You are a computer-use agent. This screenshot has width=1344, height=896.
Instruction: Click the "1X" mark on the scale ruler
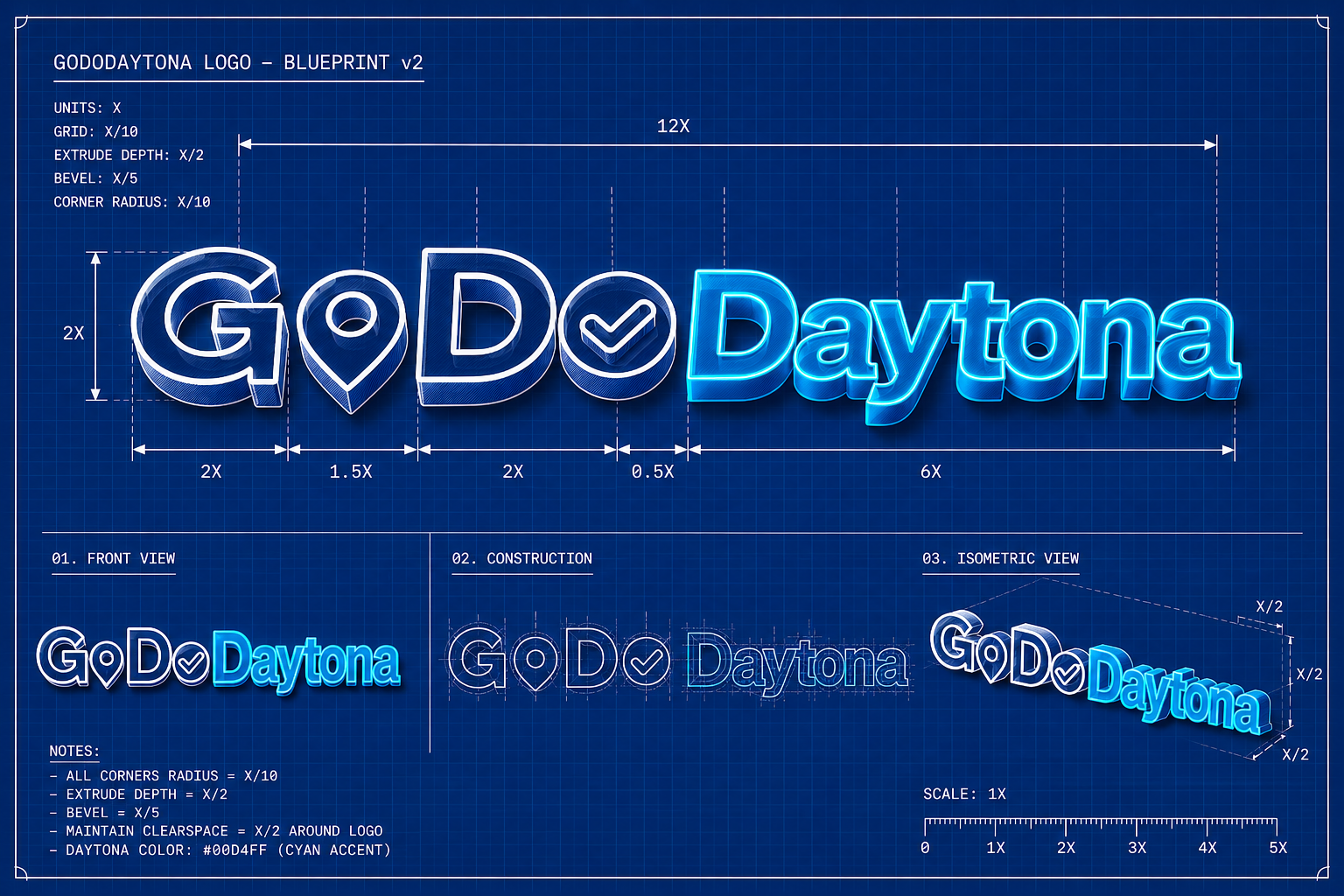tap(996, 848)
